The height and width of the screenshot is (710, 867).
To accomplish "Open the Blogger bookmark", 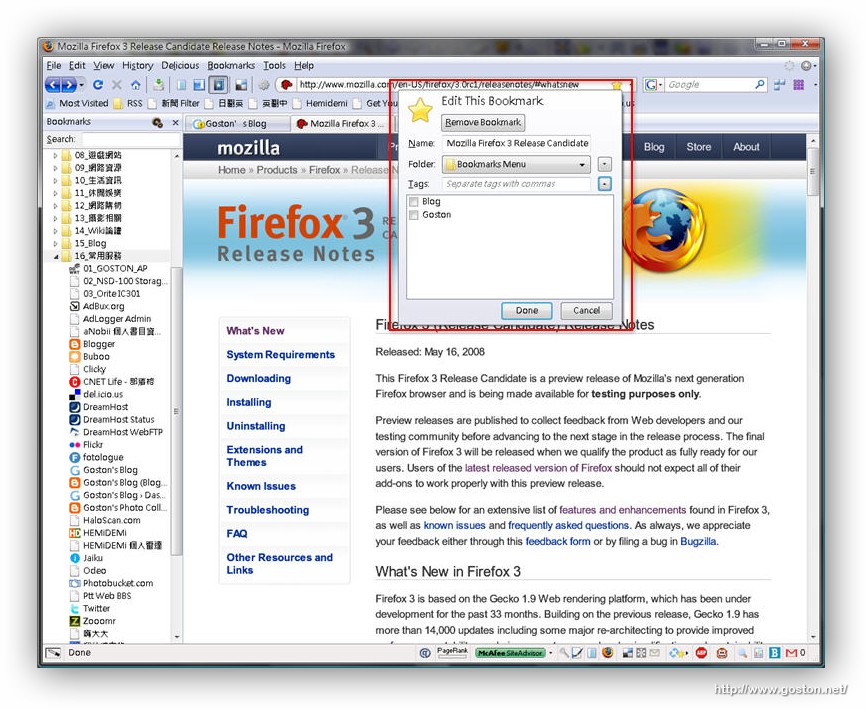I will click(x=93, y=344).
